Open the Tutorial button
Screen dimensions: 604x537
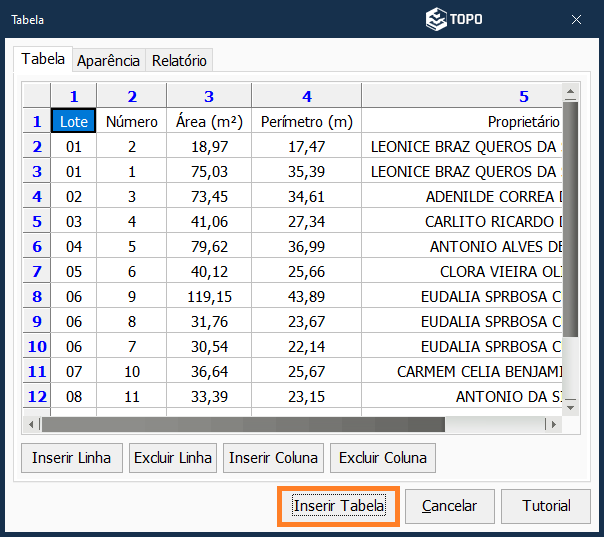546,506
